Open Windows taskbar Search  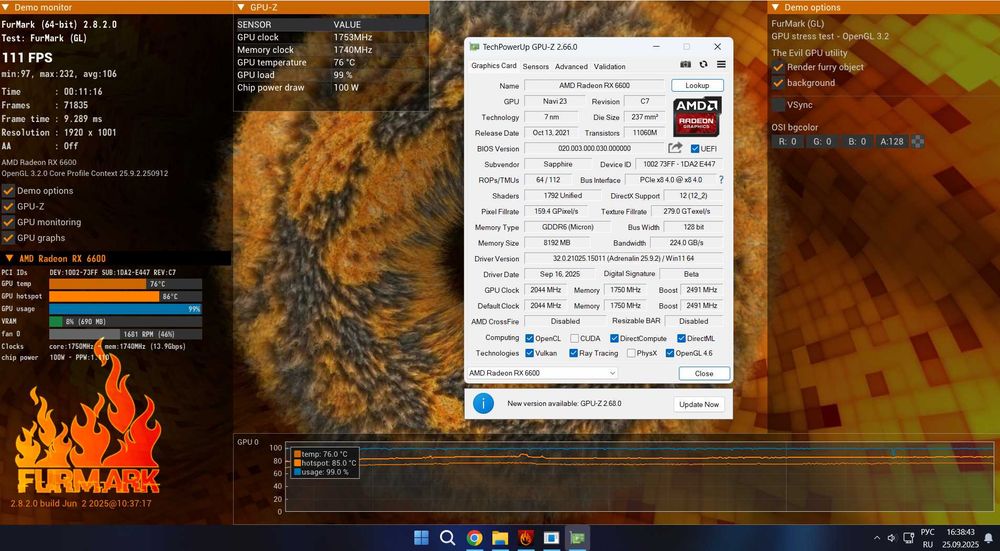click(447, 538)
